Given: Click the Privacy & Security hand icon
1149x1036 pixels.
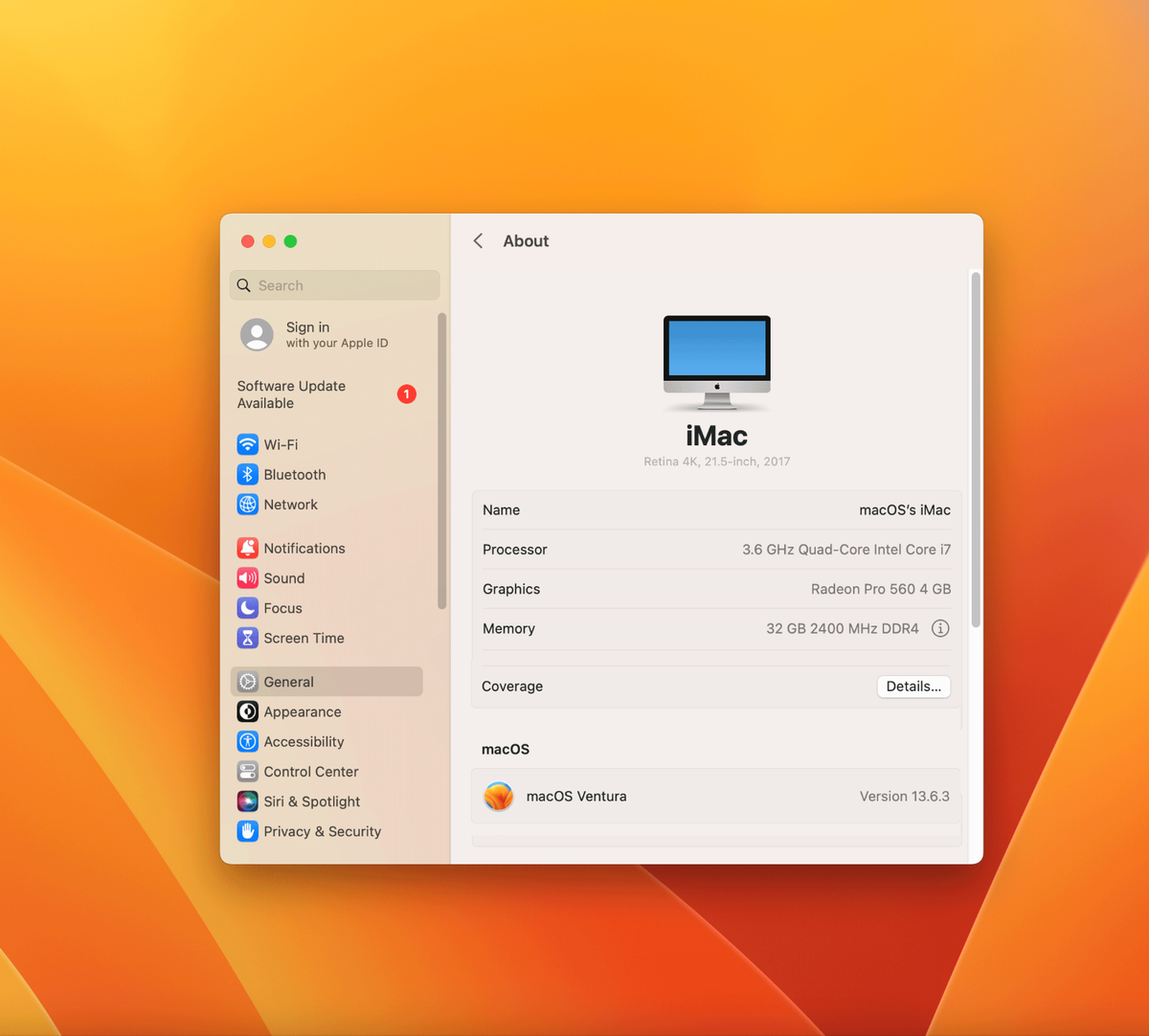Looking at the screenshot, I should click(x=247, y=831).
